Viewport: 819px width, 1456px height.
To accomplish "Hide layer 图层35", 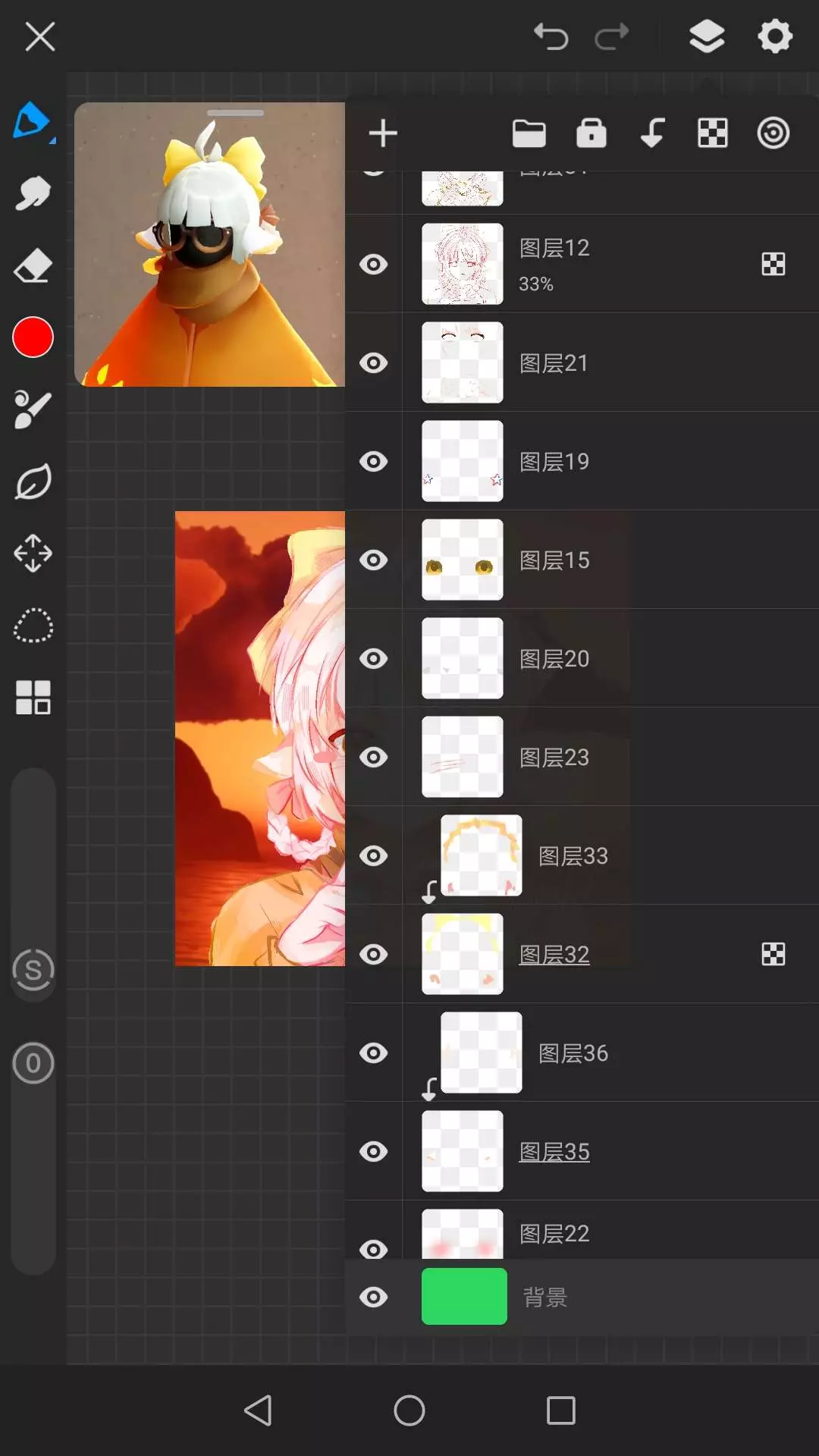I will click(x=373, y=1151).
